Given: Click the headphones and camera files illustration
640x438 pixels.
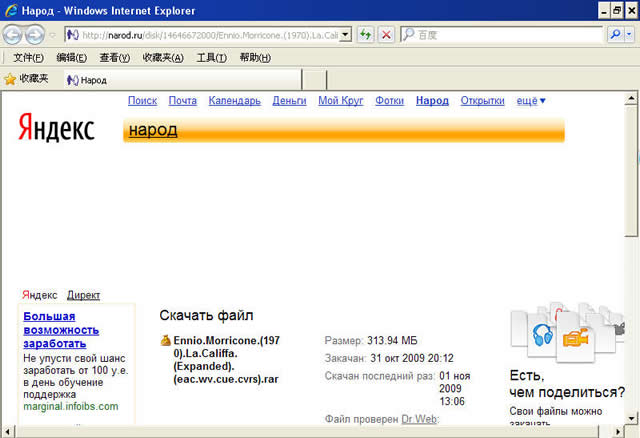Looking at the screenshot, I should (567, 332).
